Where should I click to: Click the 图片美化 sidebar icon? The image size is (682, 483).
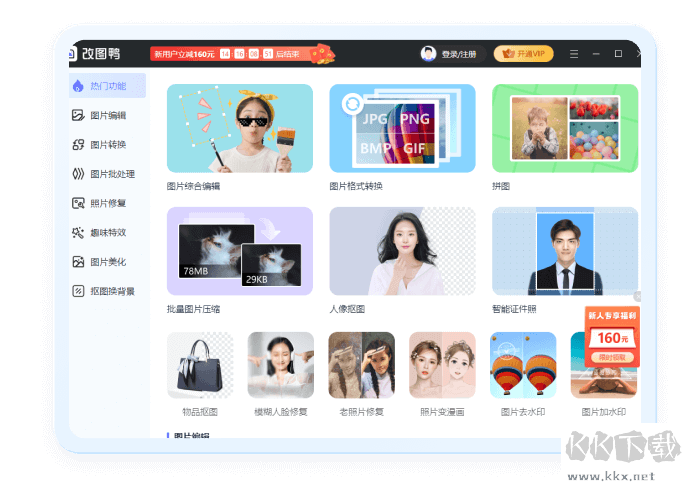78,262
